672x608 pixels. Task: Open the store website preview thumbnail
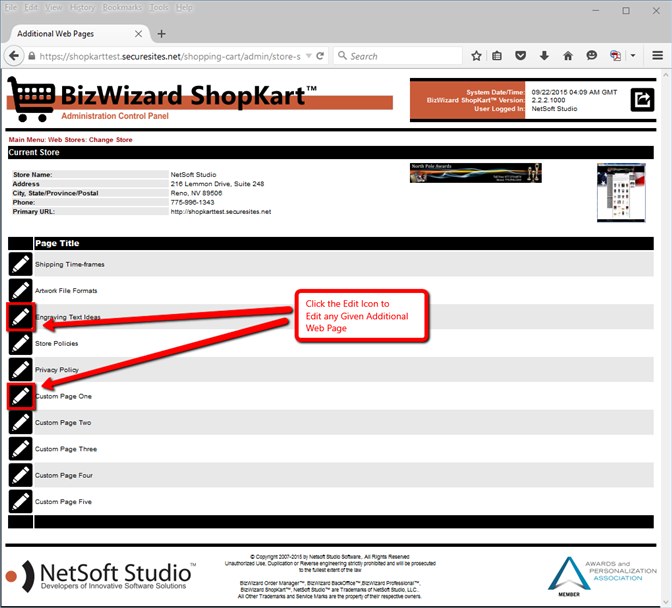pos(621,192)
